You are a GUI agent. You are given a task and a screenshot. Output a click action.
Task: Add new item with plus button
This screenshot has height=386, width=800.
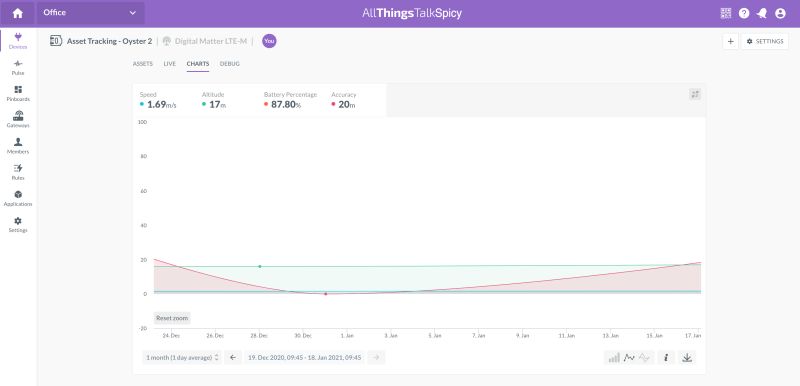(730, 41)
